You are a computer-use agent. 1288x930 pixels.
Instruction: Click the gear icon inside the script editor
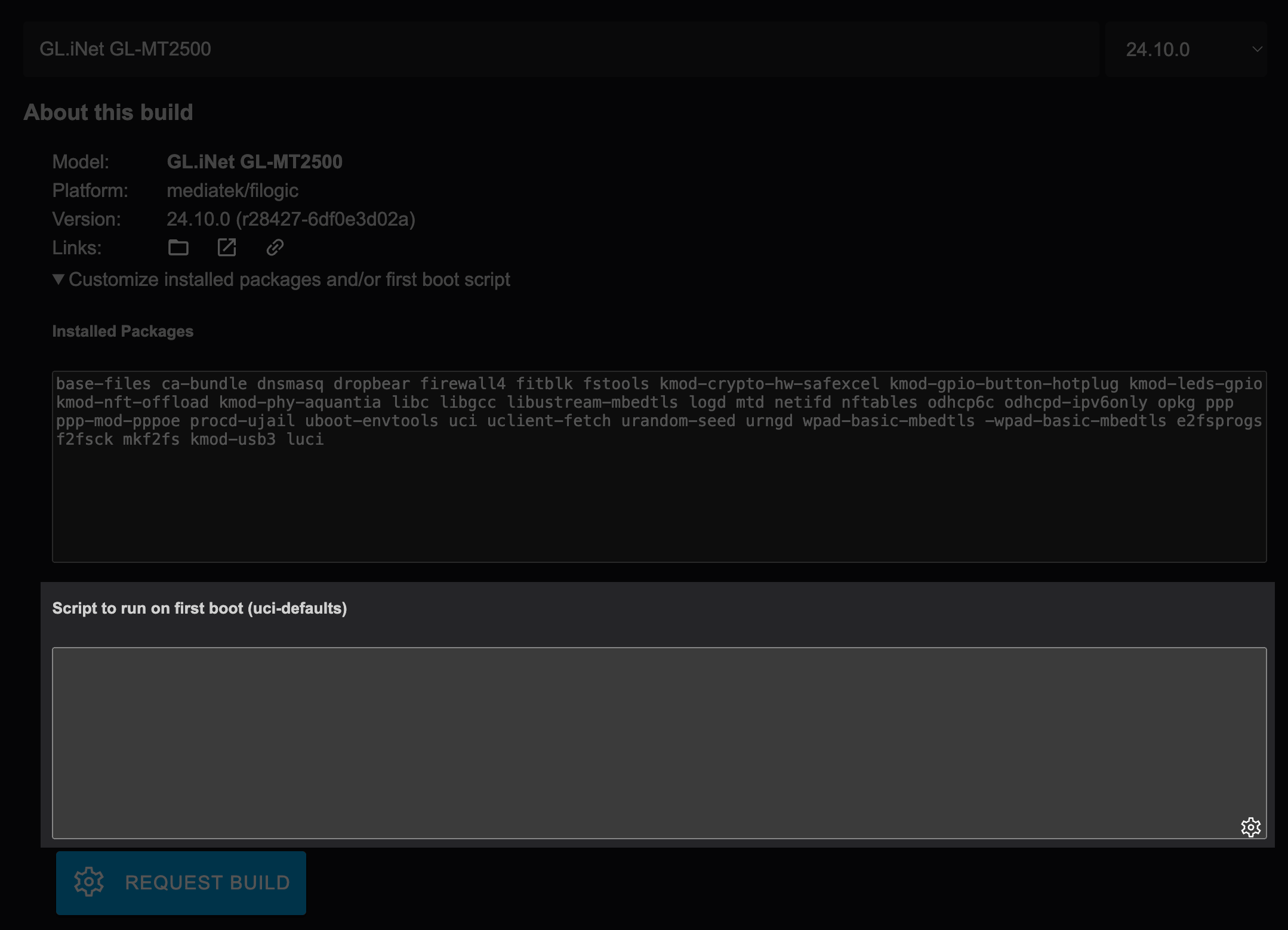click(x=1251, y=827)
